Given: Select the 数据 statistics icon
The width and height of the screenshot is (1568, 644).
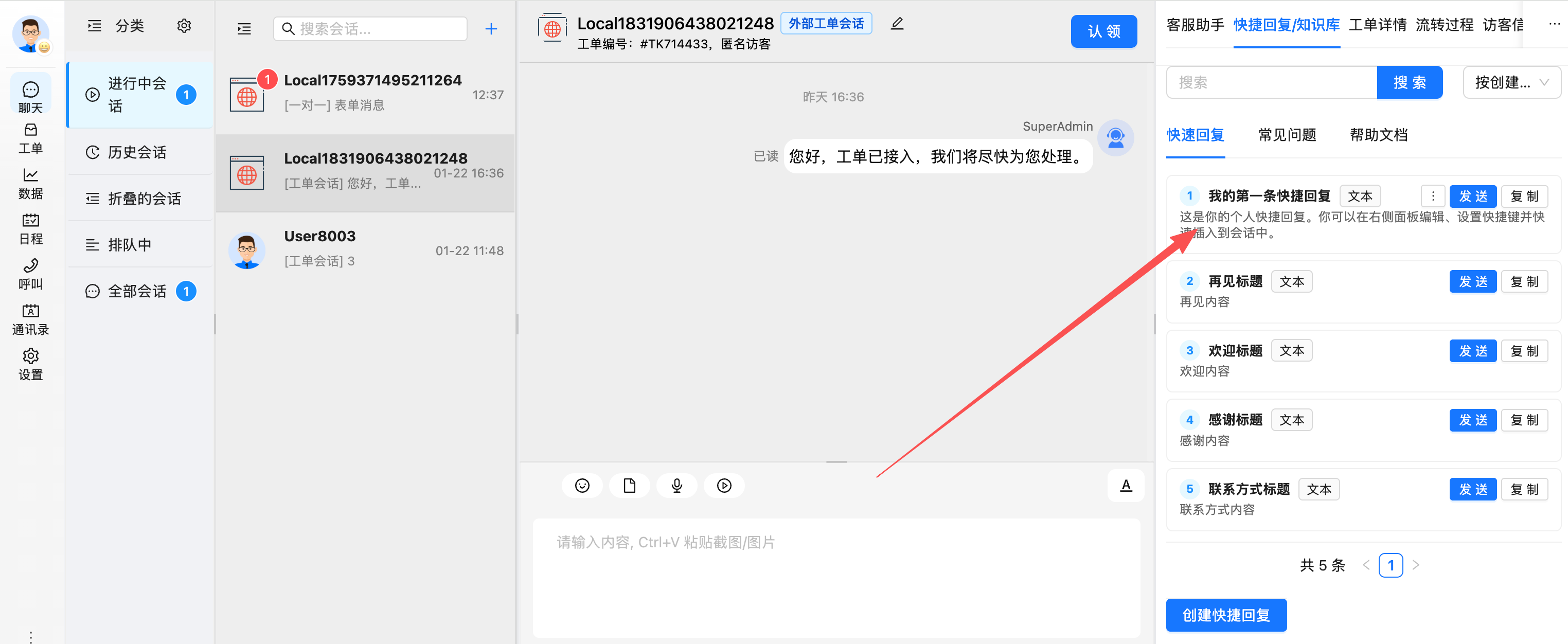Looking at the screenshot, I should tap(30, 183).
